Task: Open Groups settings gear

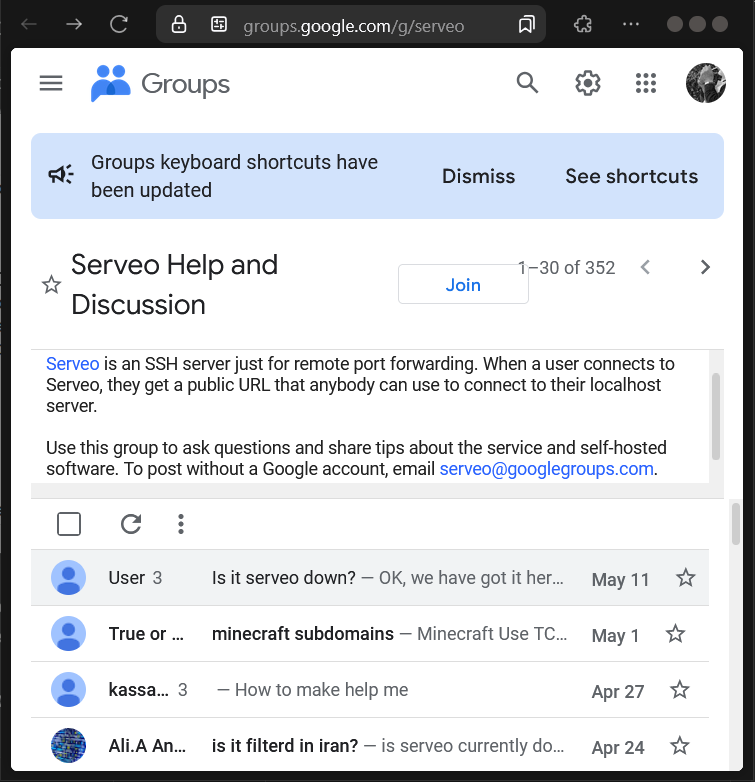Action: tap(587, 83)
